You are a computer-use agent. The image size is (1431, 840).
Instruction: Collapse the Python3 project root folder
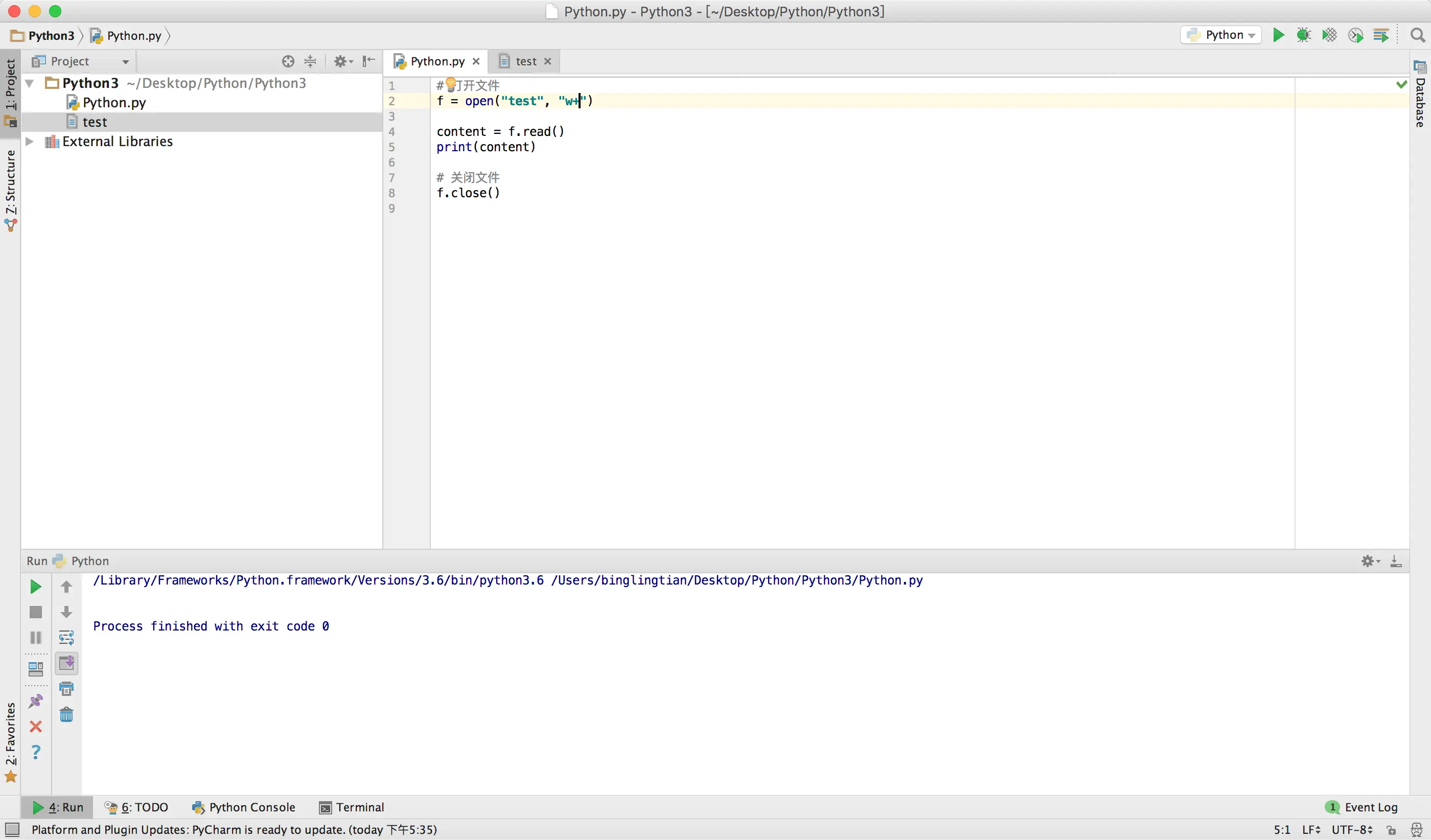[x=30, y=83]
